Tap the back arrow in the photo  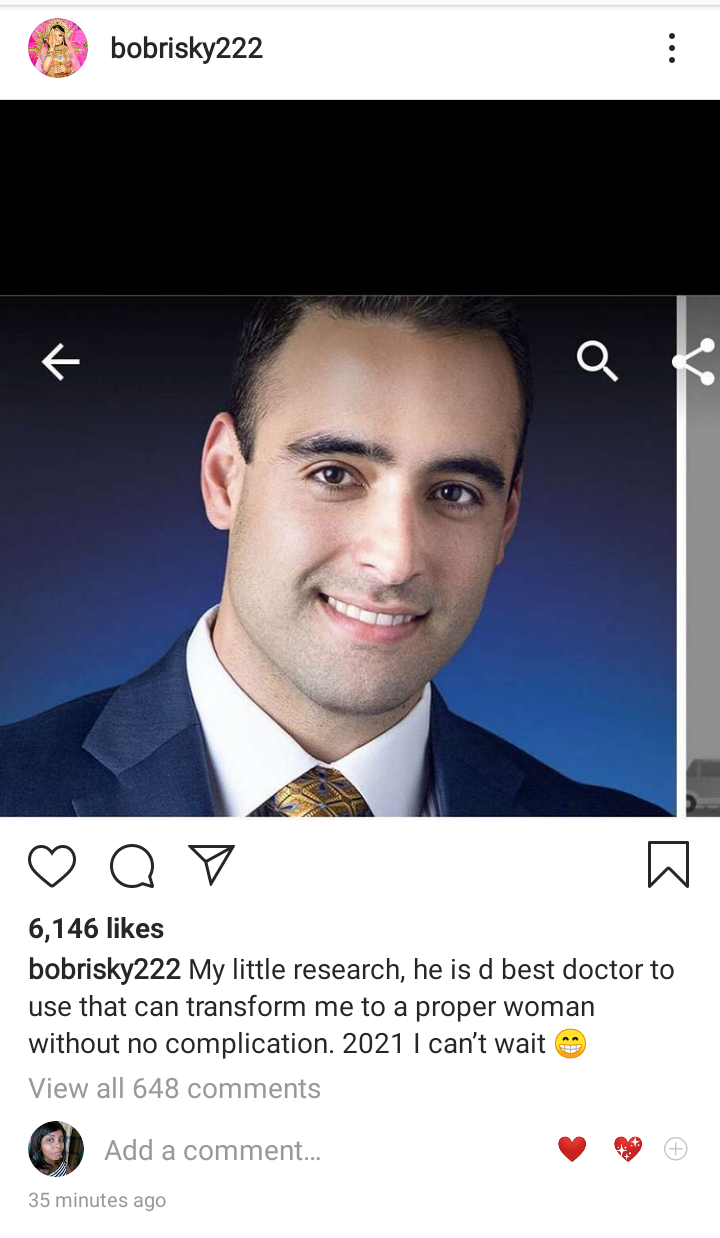[60, 361]
